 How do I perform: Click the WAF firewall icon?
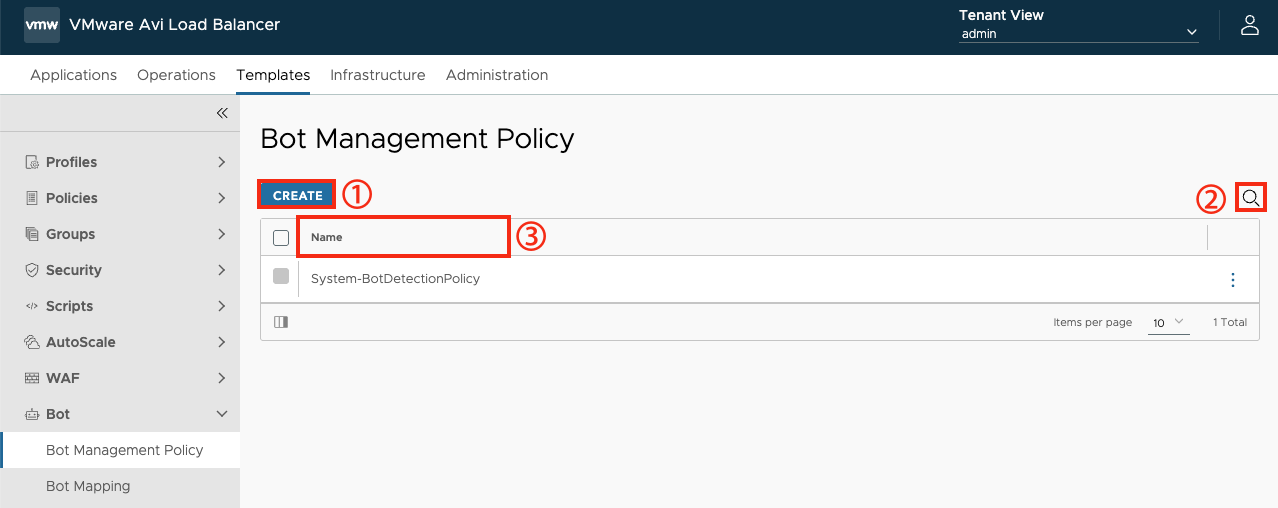[x=31, y=378]
